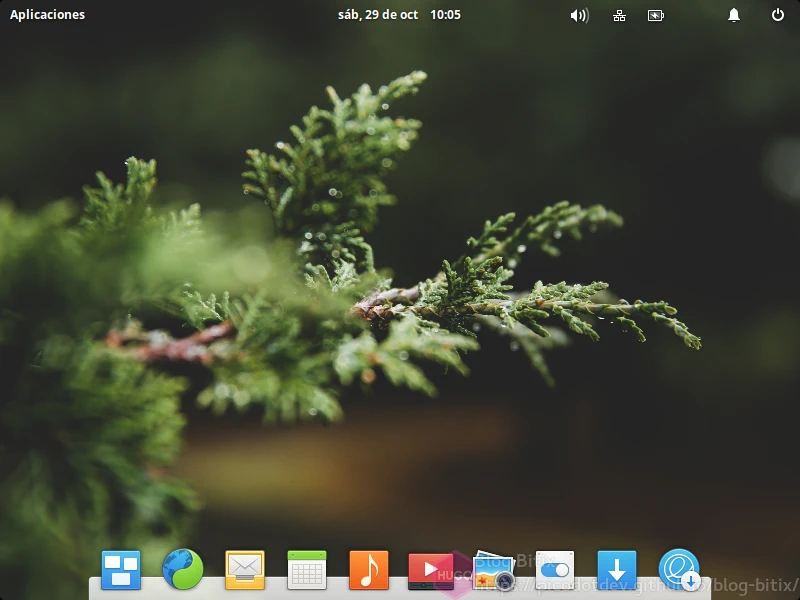Launch the Calendar app from the dock
The width and height of the screenshot is (800, 600).
(307, 570)
